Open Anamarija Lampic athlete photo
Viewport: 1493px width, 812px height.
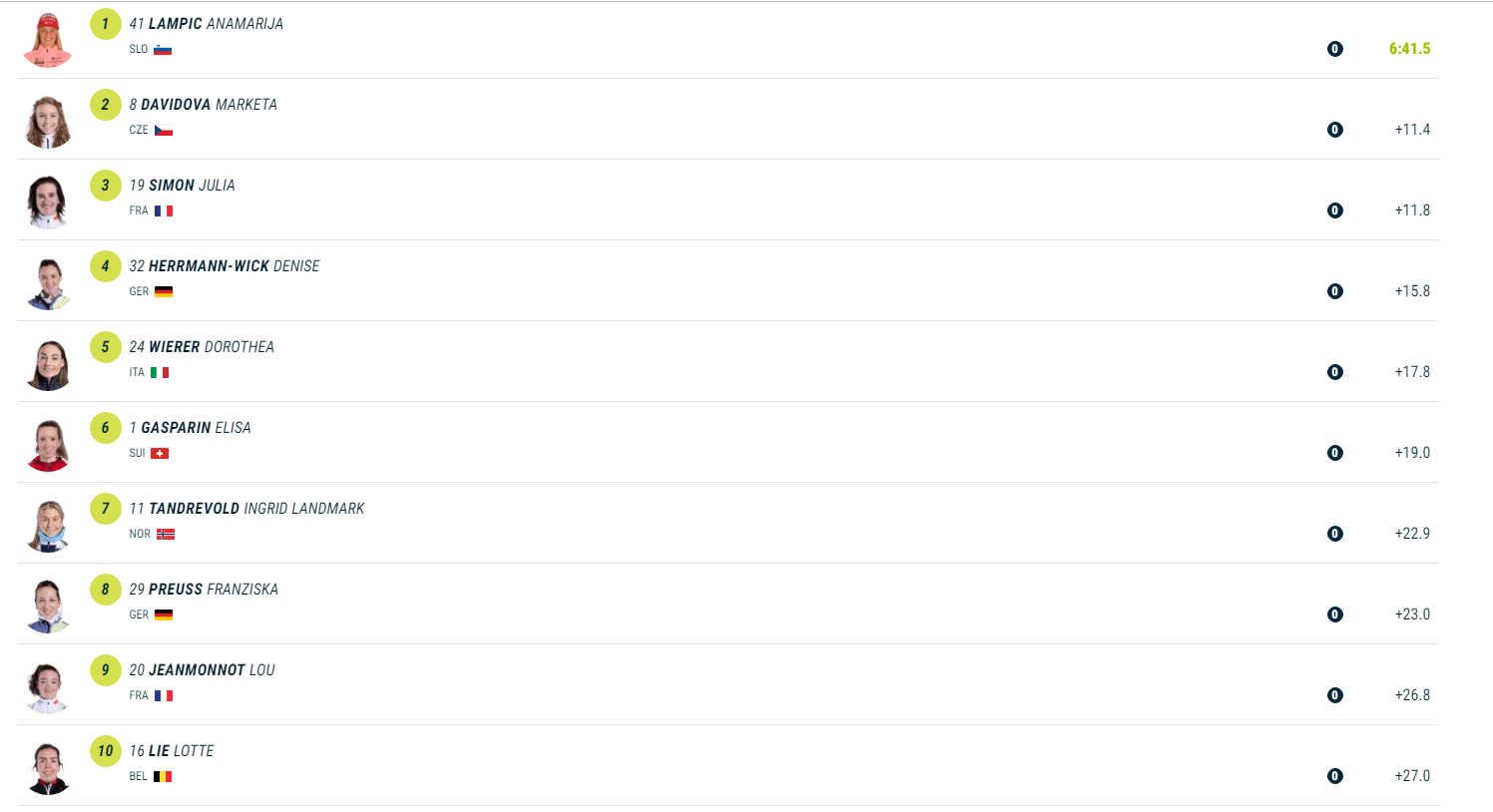click(48, 41)
